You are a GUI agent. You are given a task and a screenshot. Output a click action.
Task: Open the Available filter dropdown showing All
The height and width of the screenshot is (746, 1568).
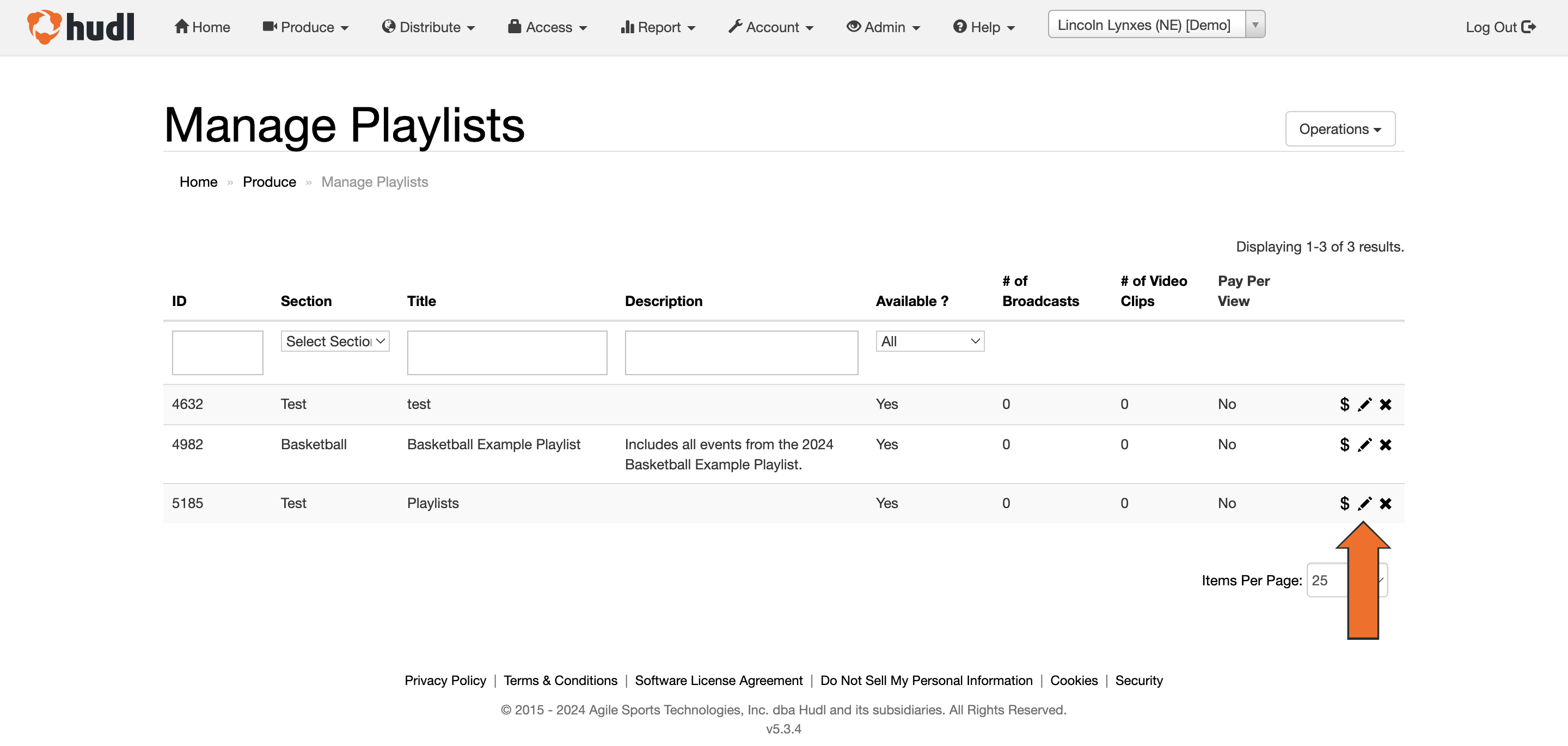coord(929,341)
